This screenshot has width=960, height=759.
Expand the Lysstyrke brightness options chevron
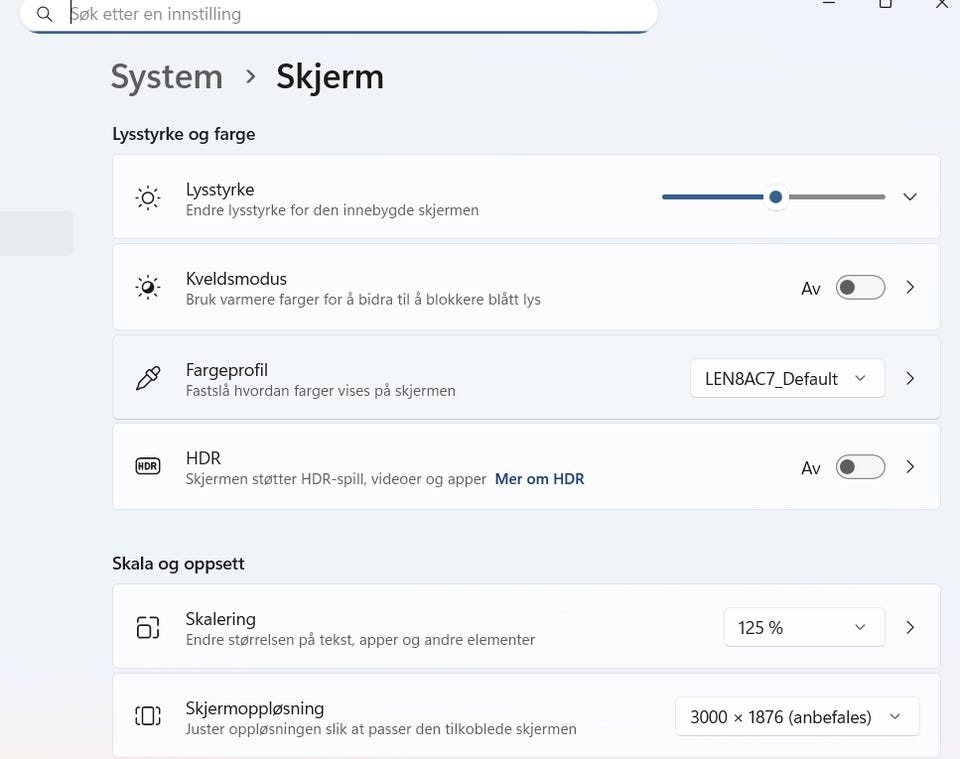pyautogui.click(x=910, y=197)
